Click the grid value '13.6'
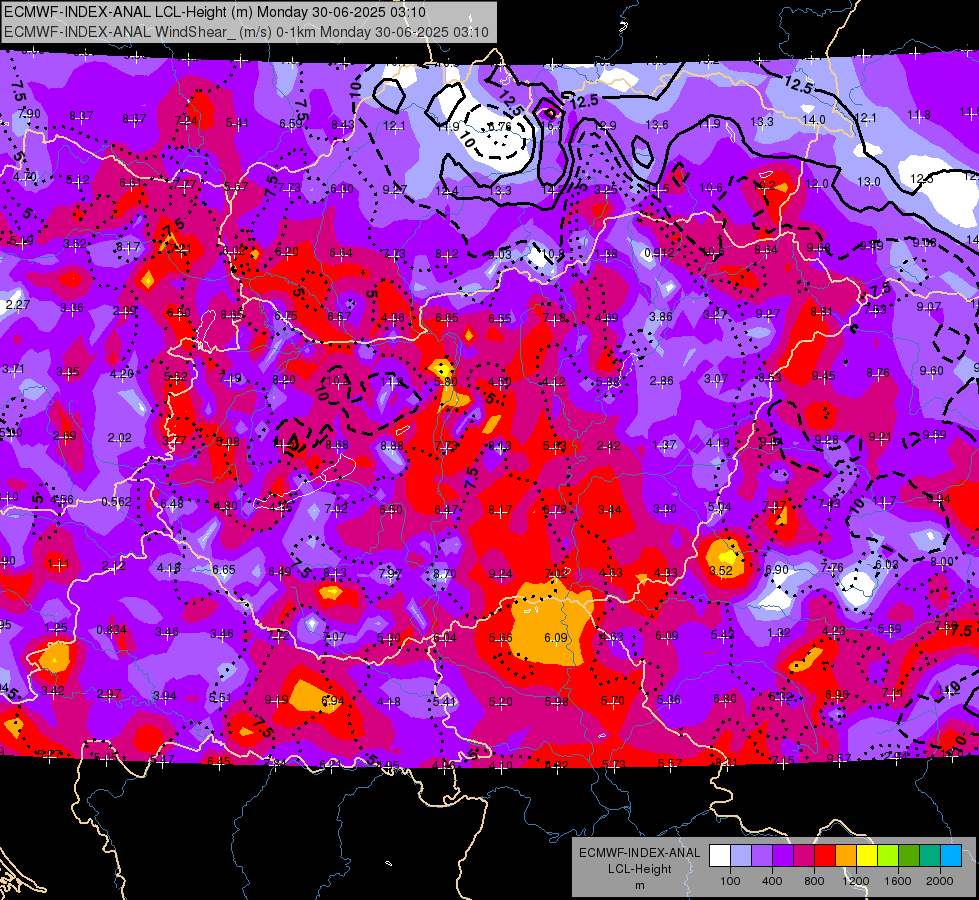Viewport: 979px width, 900px height. tap(657, 125)
